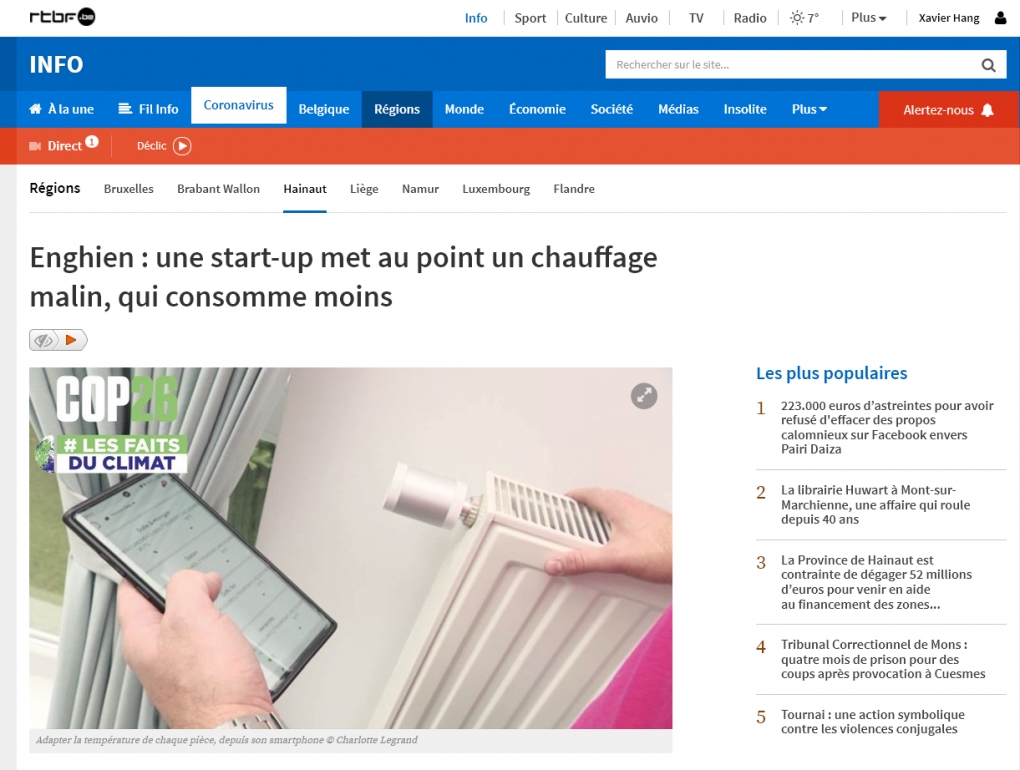Screen dimensions: 1020x770
Task: Expand the top-bar Plus dropdown
Action: click(868, 18)
